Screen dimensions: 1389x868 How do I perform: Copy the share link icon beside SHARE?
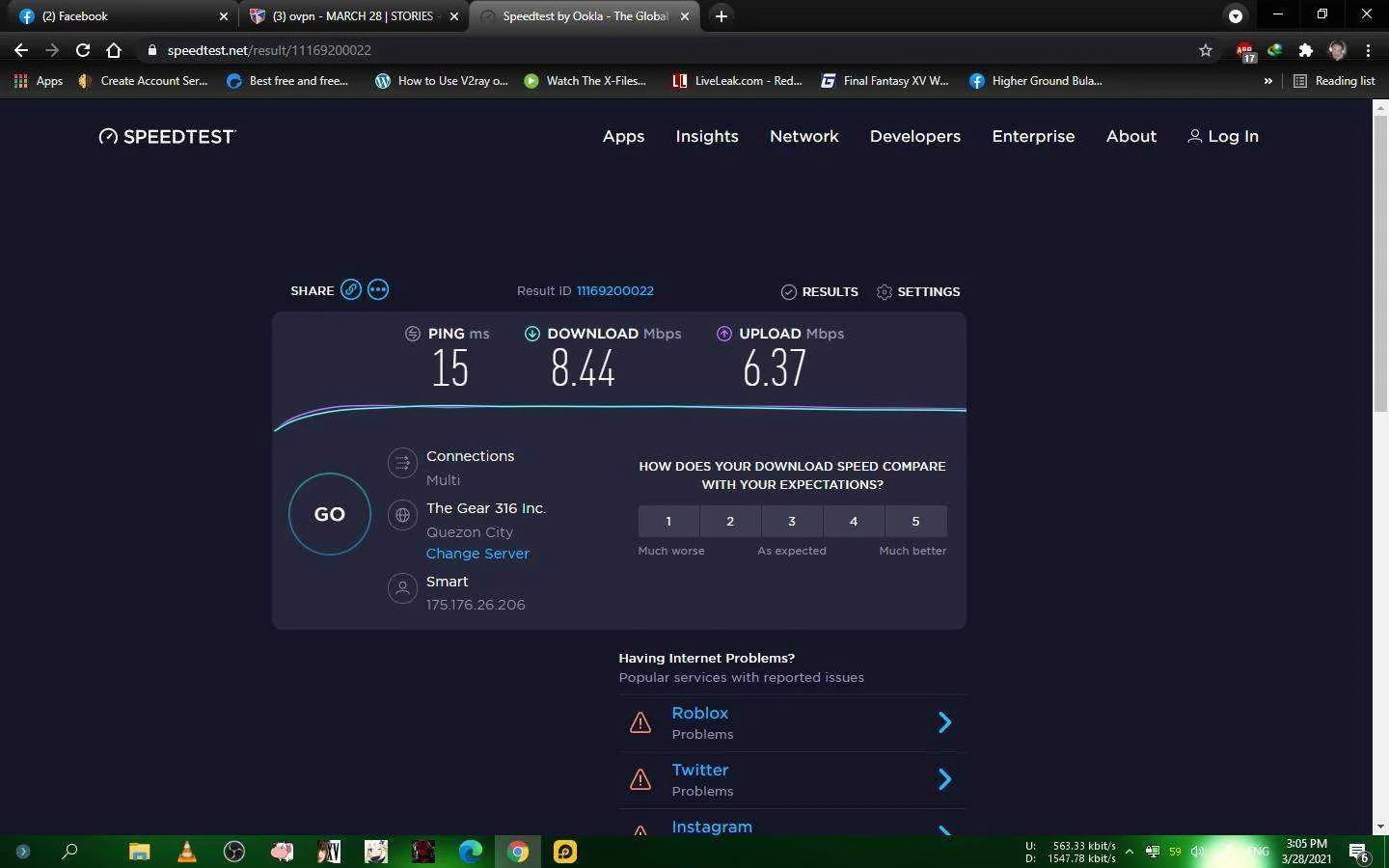coord(351,290)
